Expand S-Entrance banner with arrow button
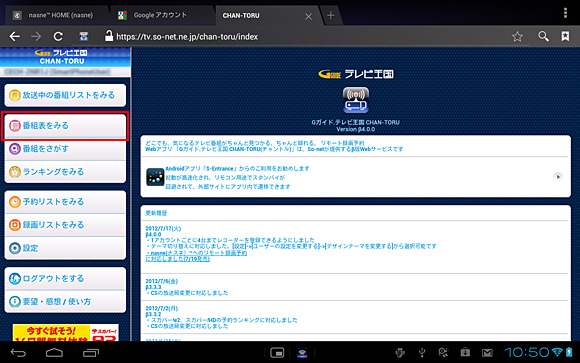 (x=558, y=177)
